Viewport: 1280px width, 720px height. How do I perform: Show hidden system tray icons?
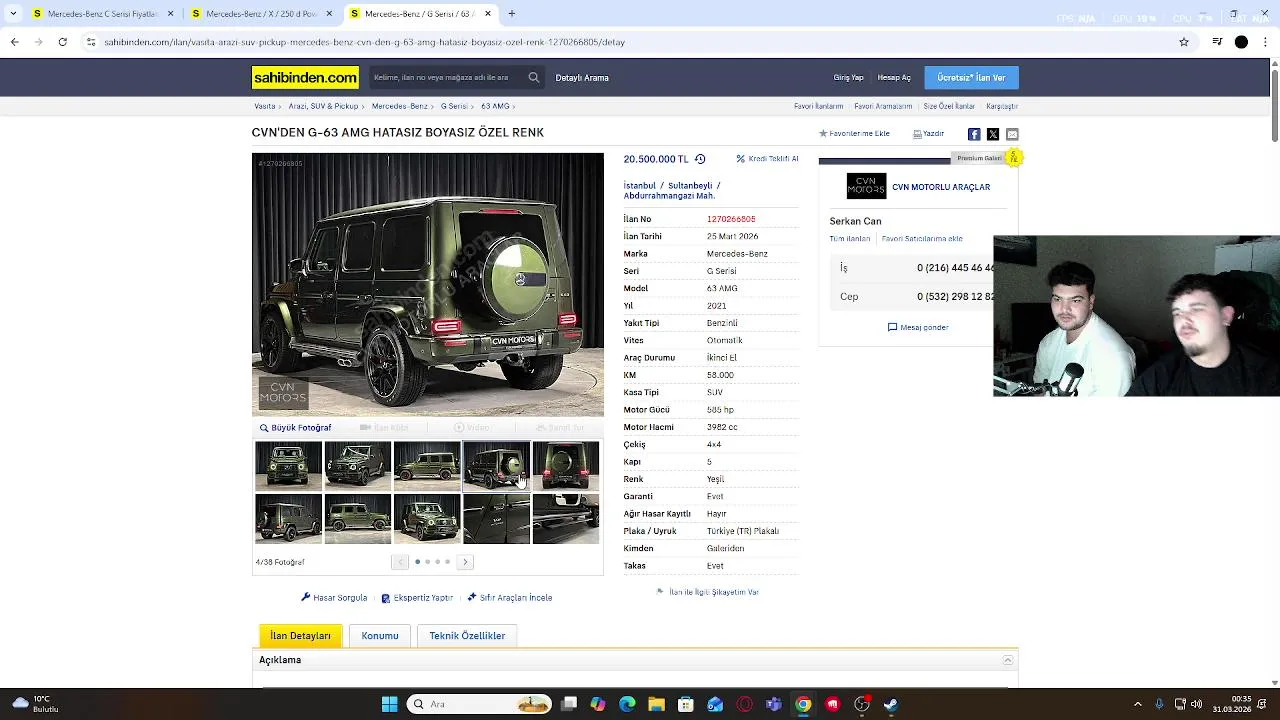1138,704
